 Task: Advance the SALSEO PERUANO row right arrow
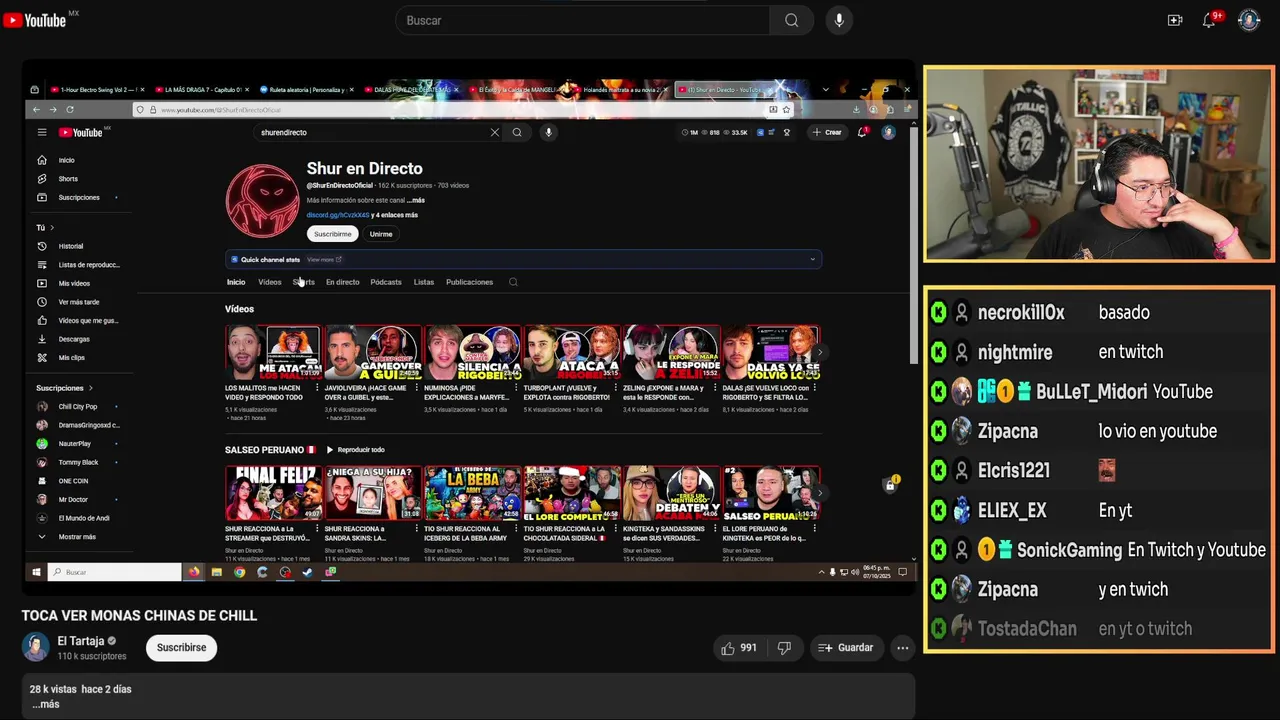819,492
